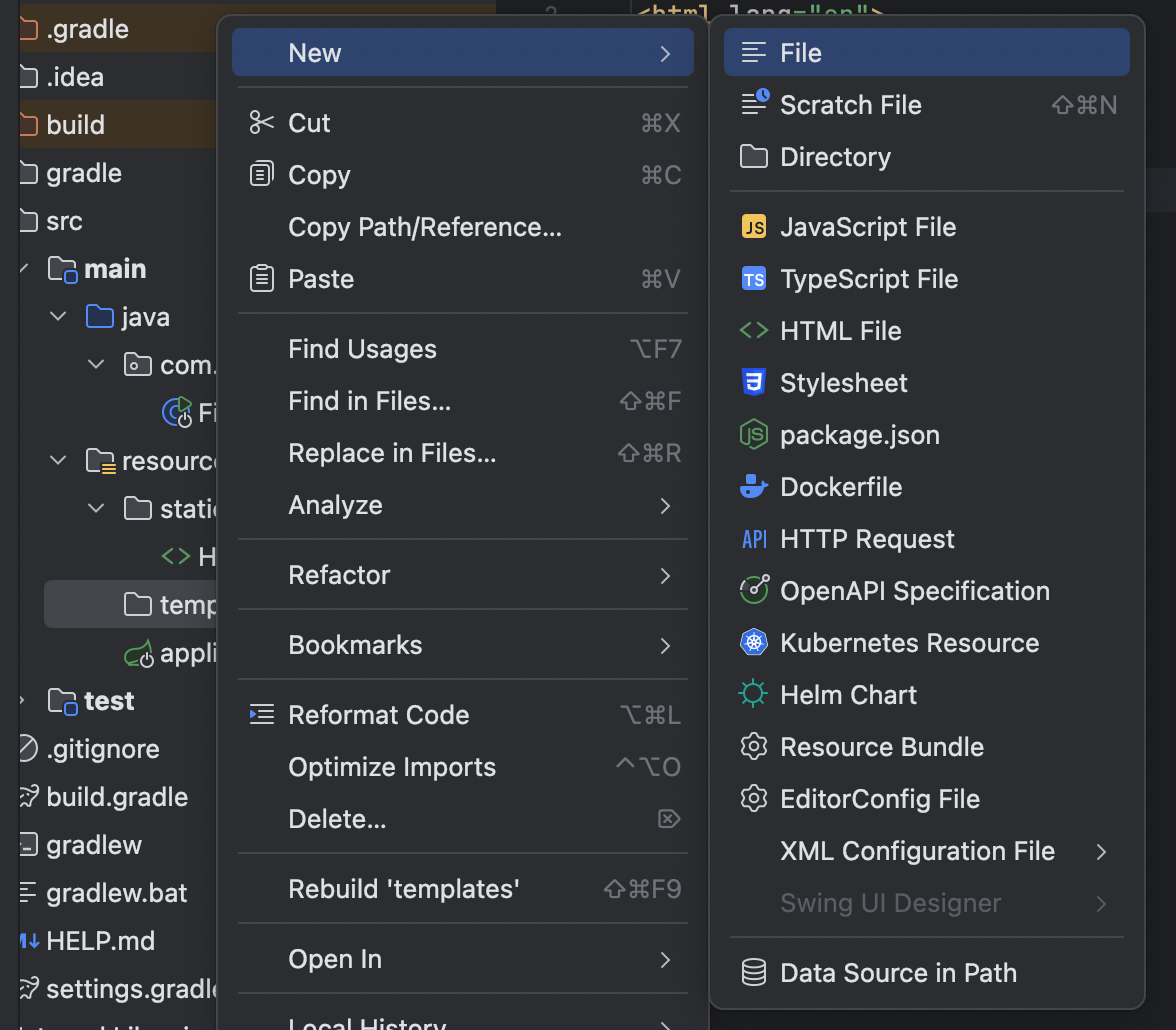Collapse the com package chevron
1176x1030 pixels.
96,365
